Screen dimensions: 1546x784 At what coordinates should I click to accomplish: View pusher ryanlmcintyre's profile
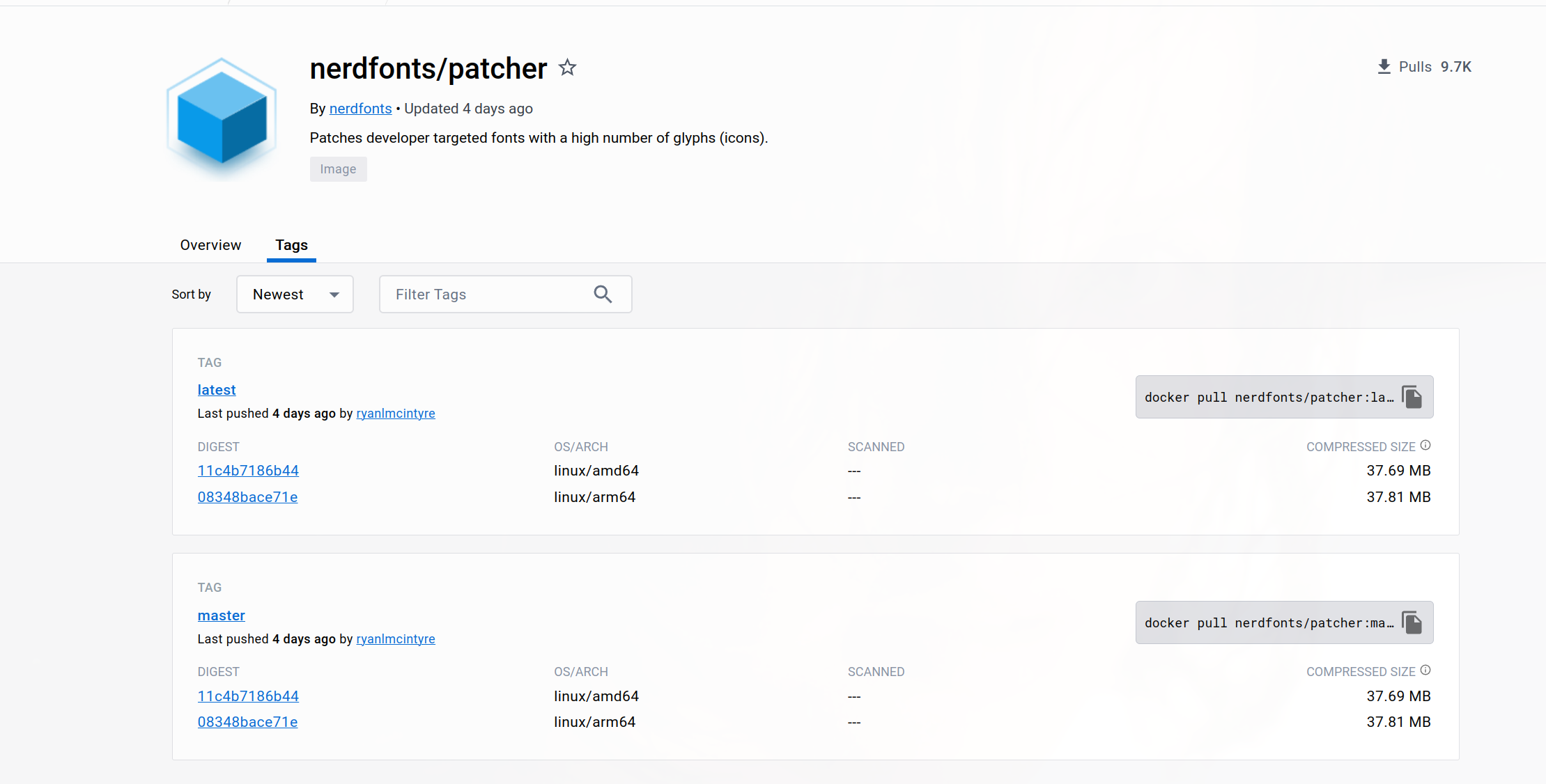(x=395, y=413)
